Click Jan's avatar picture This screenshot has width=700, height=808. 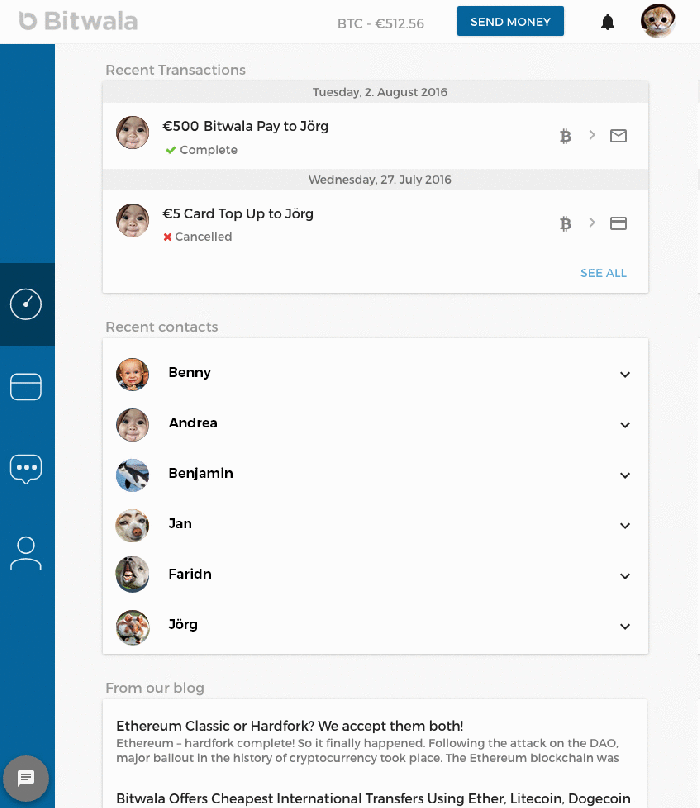pyautogui.click(x=132, y=526)
